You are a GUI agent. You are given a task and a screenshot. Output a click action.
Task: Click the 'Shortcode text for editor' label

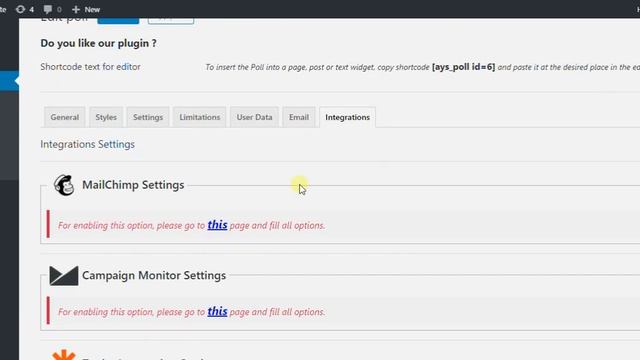tap(90, 67)
